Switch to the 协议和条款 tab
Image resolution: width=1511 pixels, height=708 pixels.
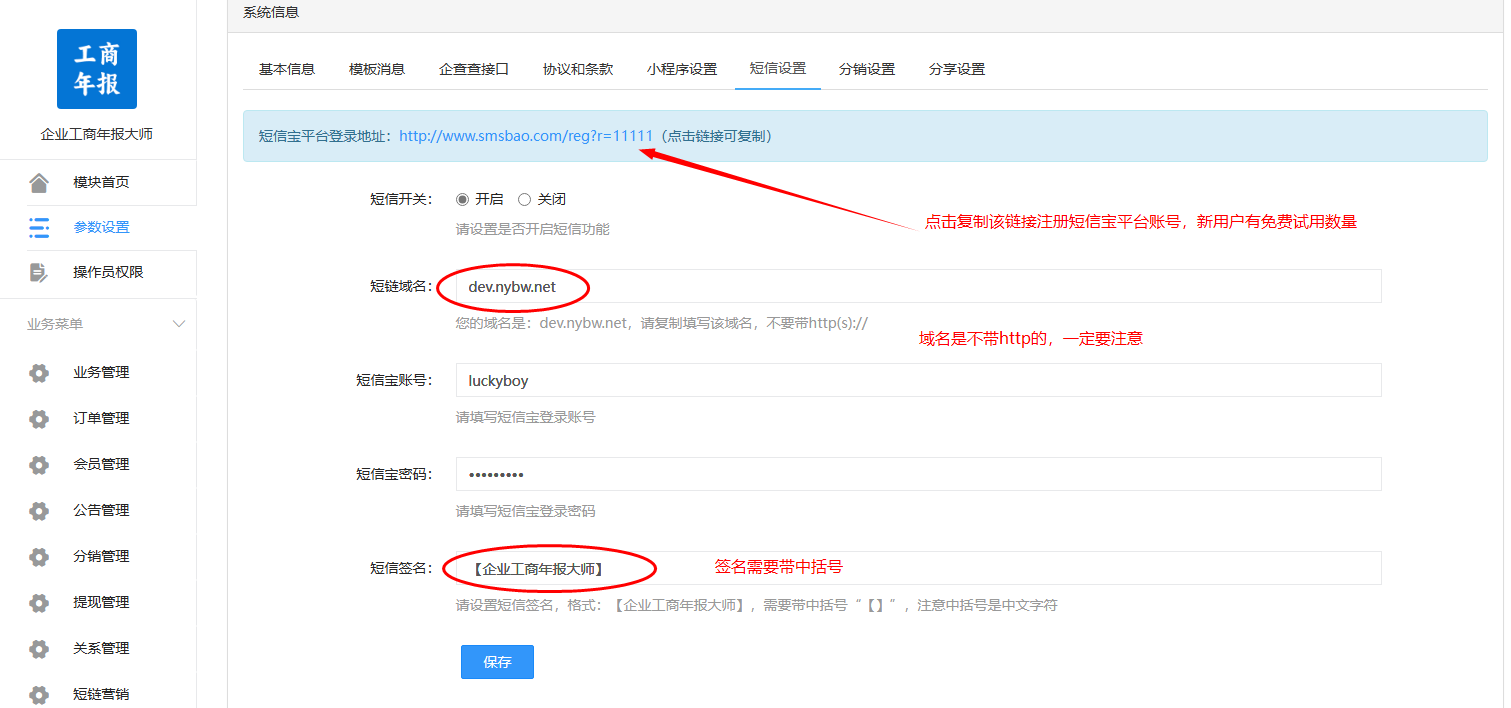tap(578, 69)
